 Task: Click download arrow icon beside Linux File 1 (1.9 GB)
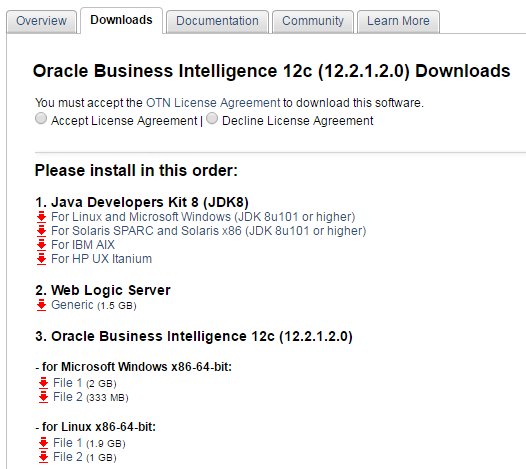(x=43, y=443)
